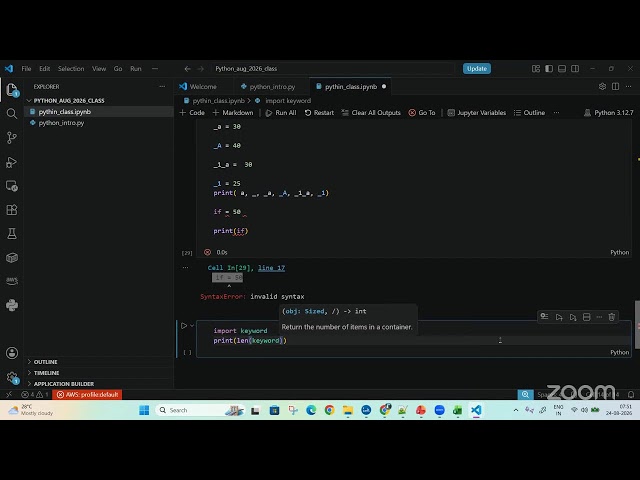Image resolution: width=640 pixels, height=480 pixels.
Task: Open Jupyter Variables panel
Action: (477, 113)
